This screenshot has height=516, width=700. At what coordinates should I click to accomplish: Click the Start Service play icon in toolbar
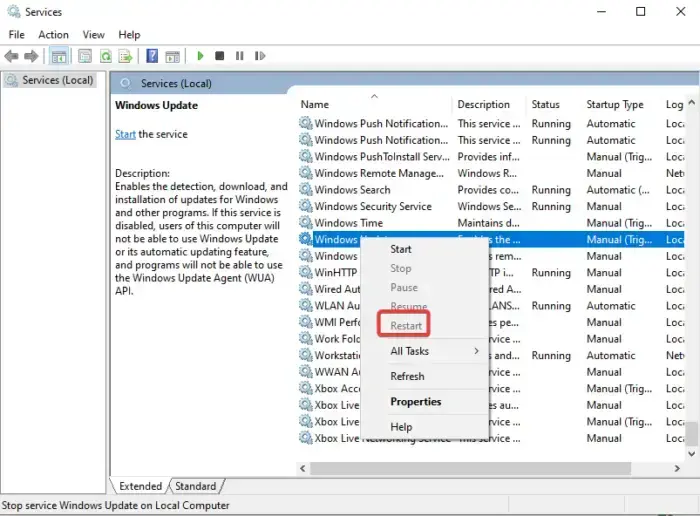click(201, 56)
